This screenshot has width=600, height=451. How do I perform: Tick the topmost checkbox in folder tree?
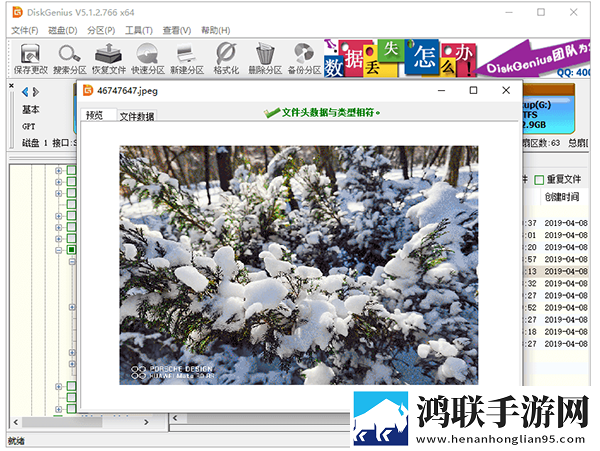(x=72, y=170)
